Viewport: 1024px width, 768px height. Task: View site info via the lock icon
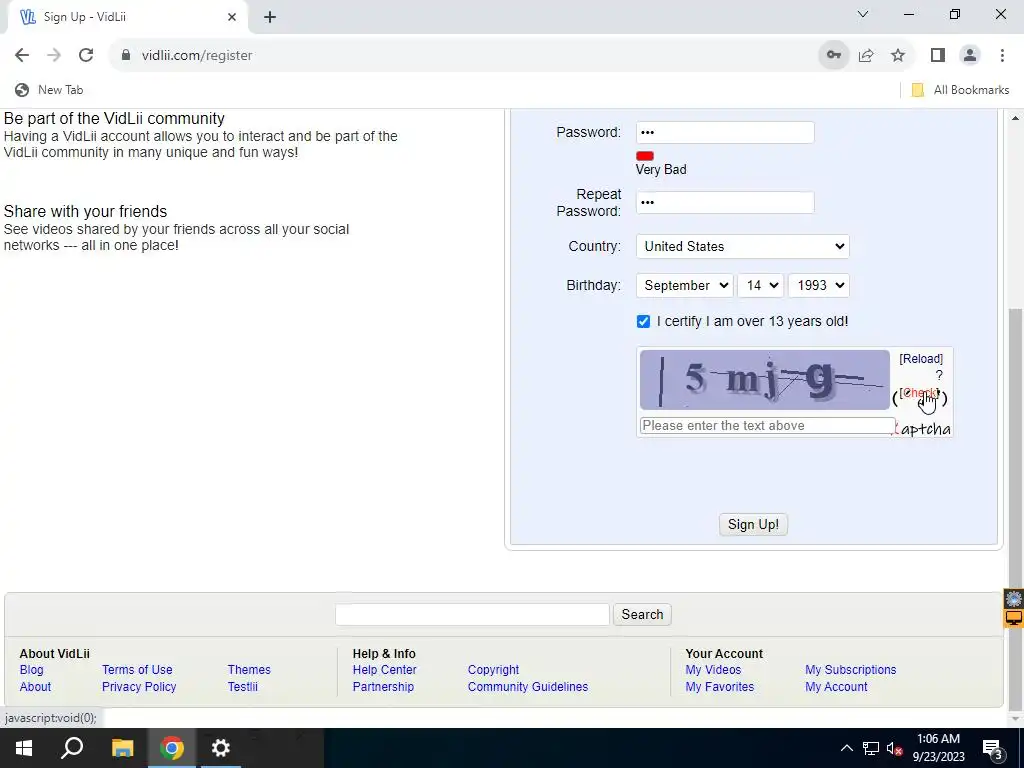coord(126,56)
